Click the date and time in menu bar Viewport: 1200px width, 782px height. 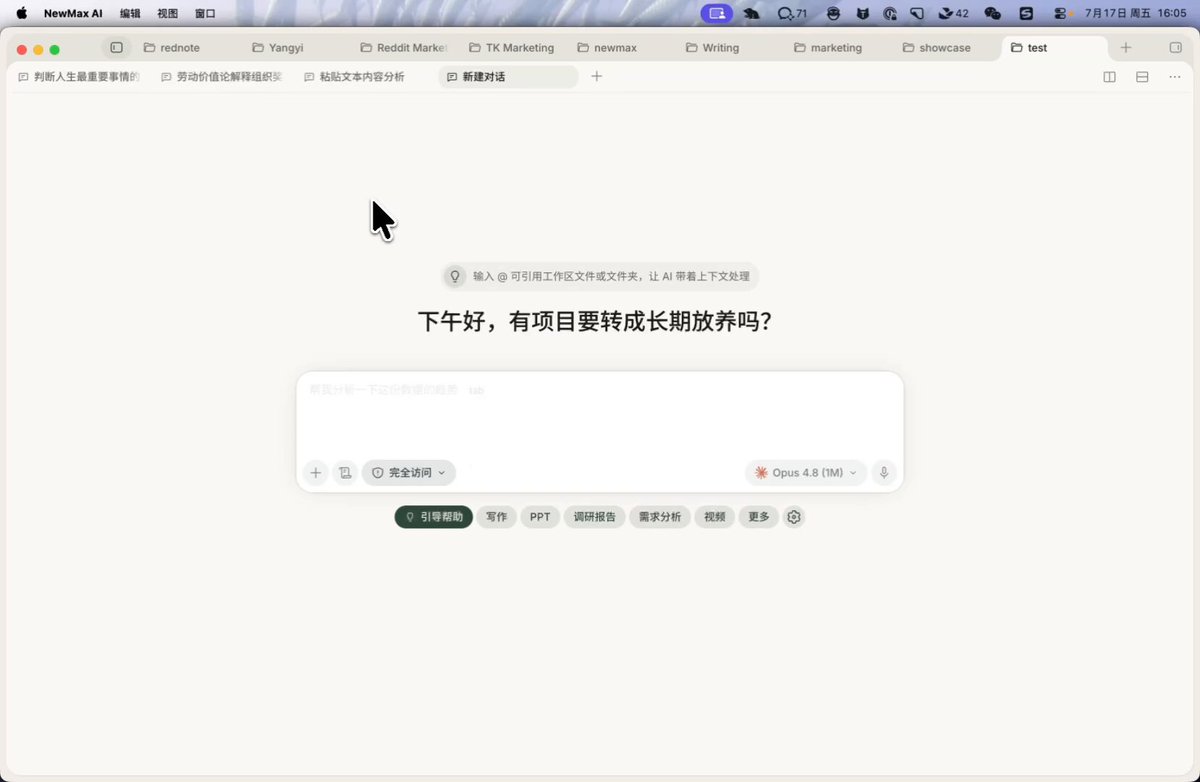click(1135, 14)
